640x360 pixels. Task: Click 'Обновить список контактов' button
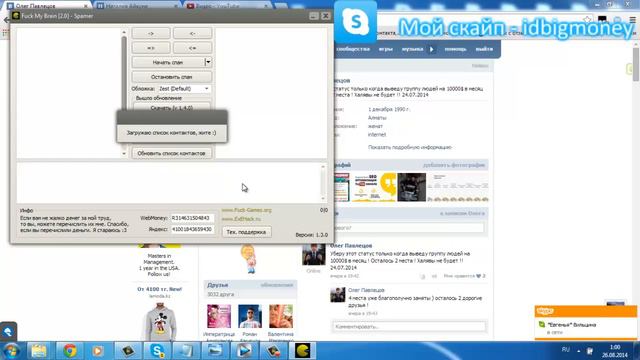[x=172, y=153]
